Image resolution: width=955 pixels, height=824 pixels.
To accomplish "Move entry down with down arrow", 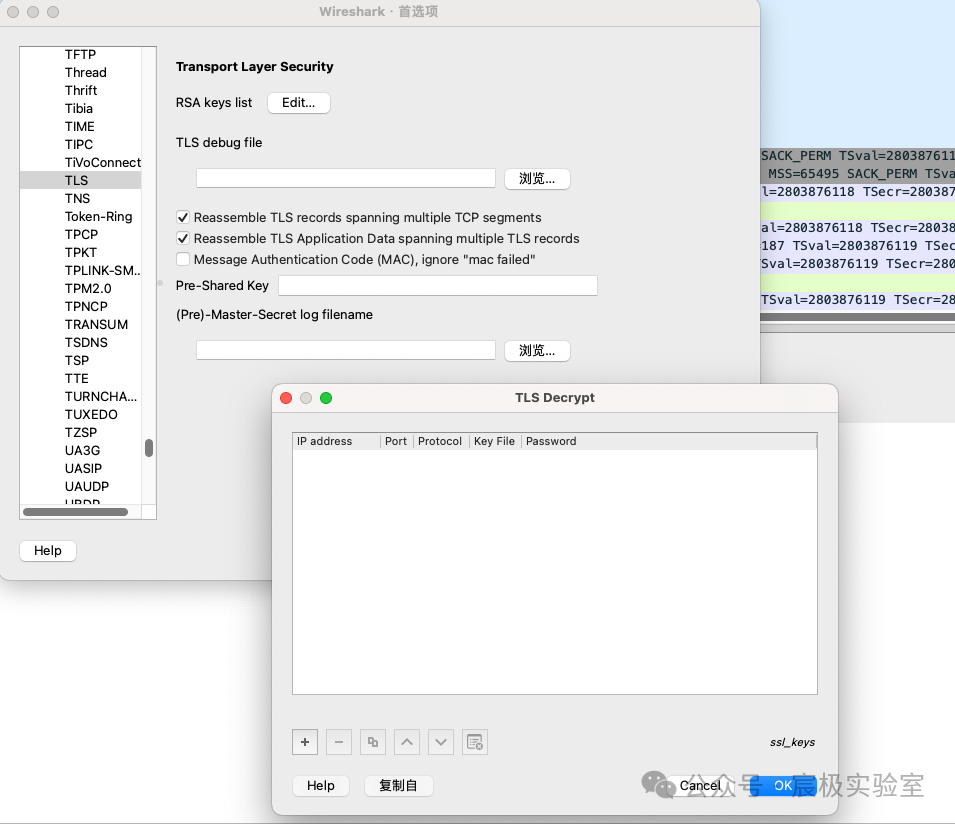I will [441, 742].
